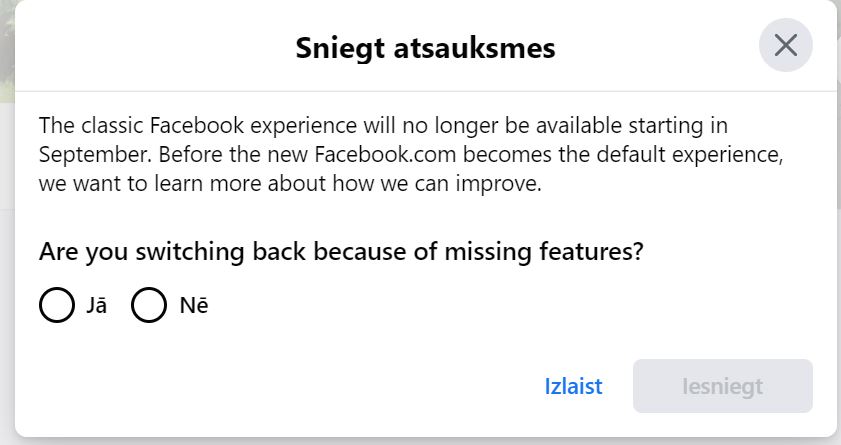This screenshot has width=841, height=445.
Task: Click the Nē answer label text
Action: (194, 305)
